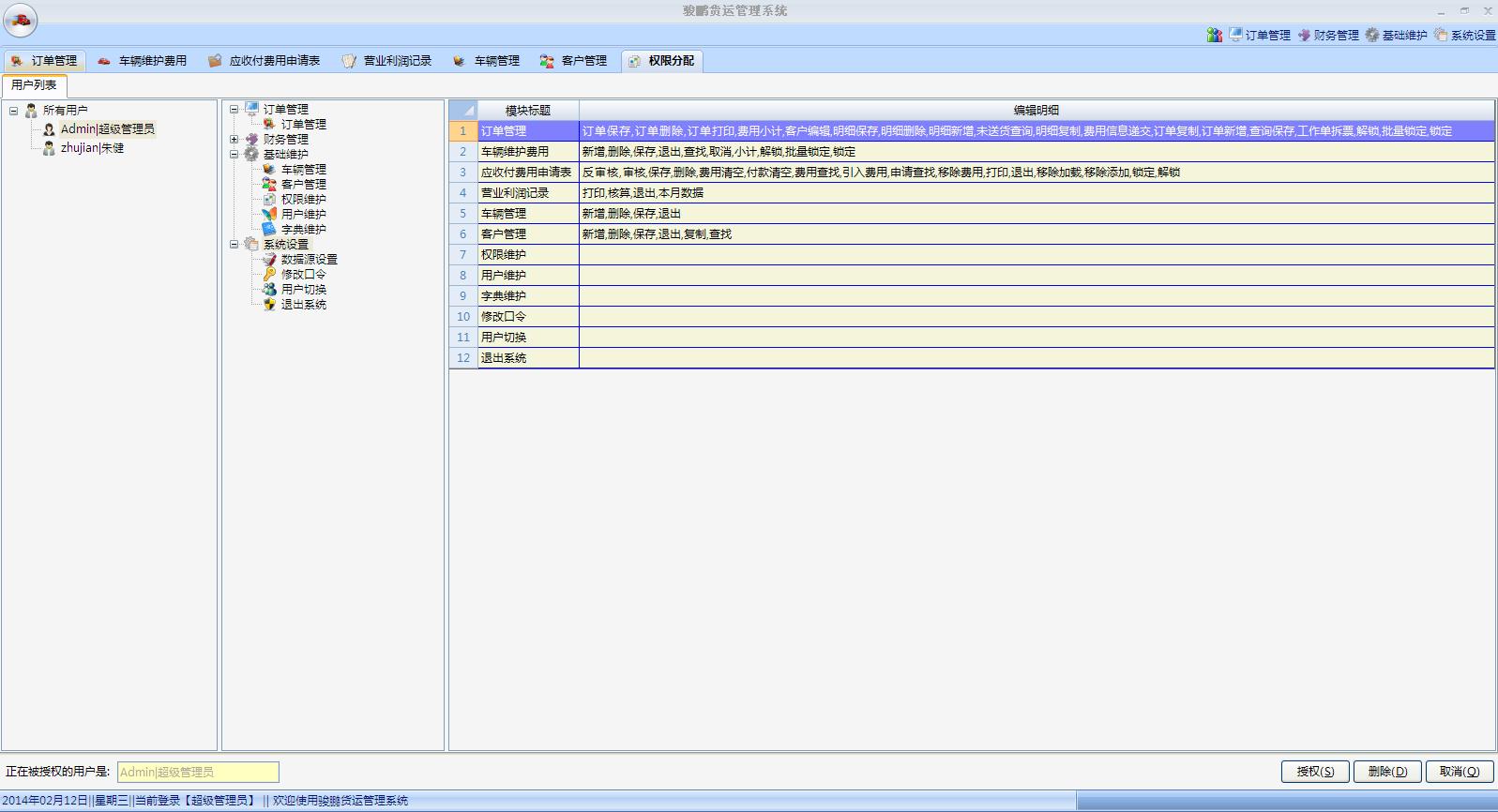Image resolution: width=1498 pixels, height=812 pixels.
Task: Open 基础维护 gear menu in top-right
Action: coord(1396,35)
